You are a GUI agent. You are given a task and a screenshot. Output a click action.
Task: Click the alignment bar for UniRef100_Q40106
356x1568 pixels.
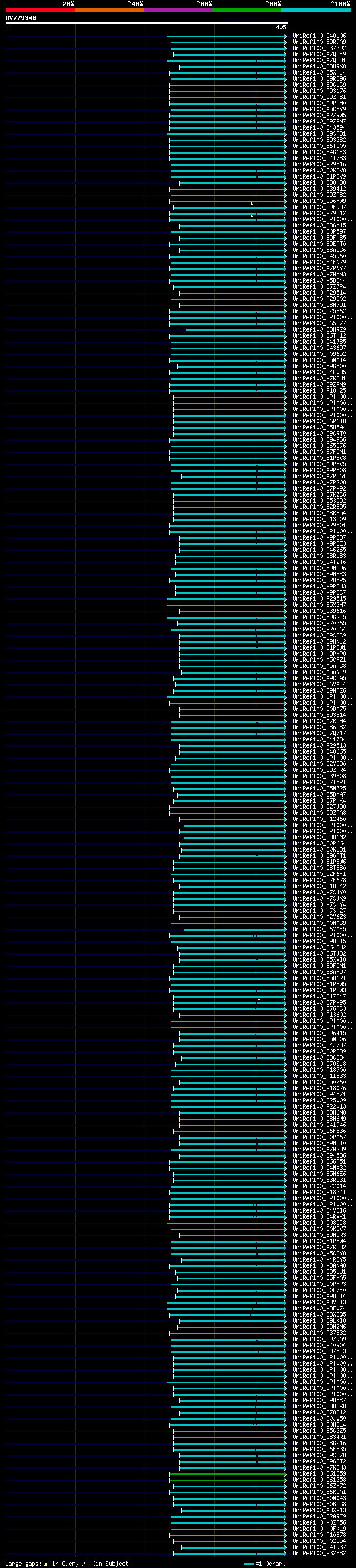pyautogui.click(x=226, y=36)
